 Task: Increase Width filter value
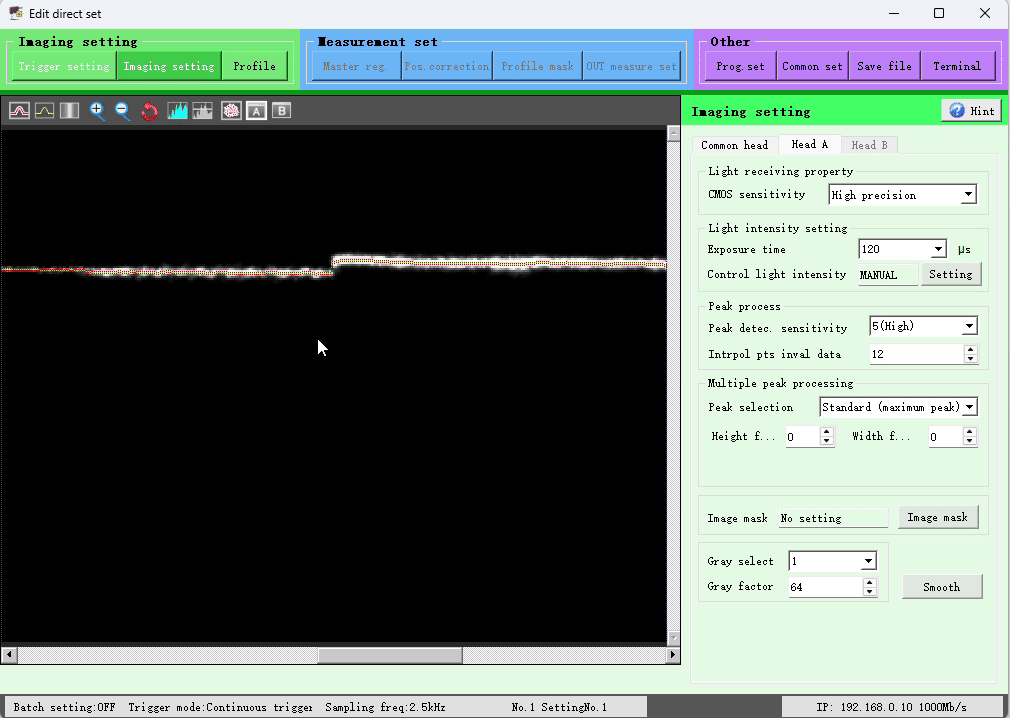pos(970,432)
